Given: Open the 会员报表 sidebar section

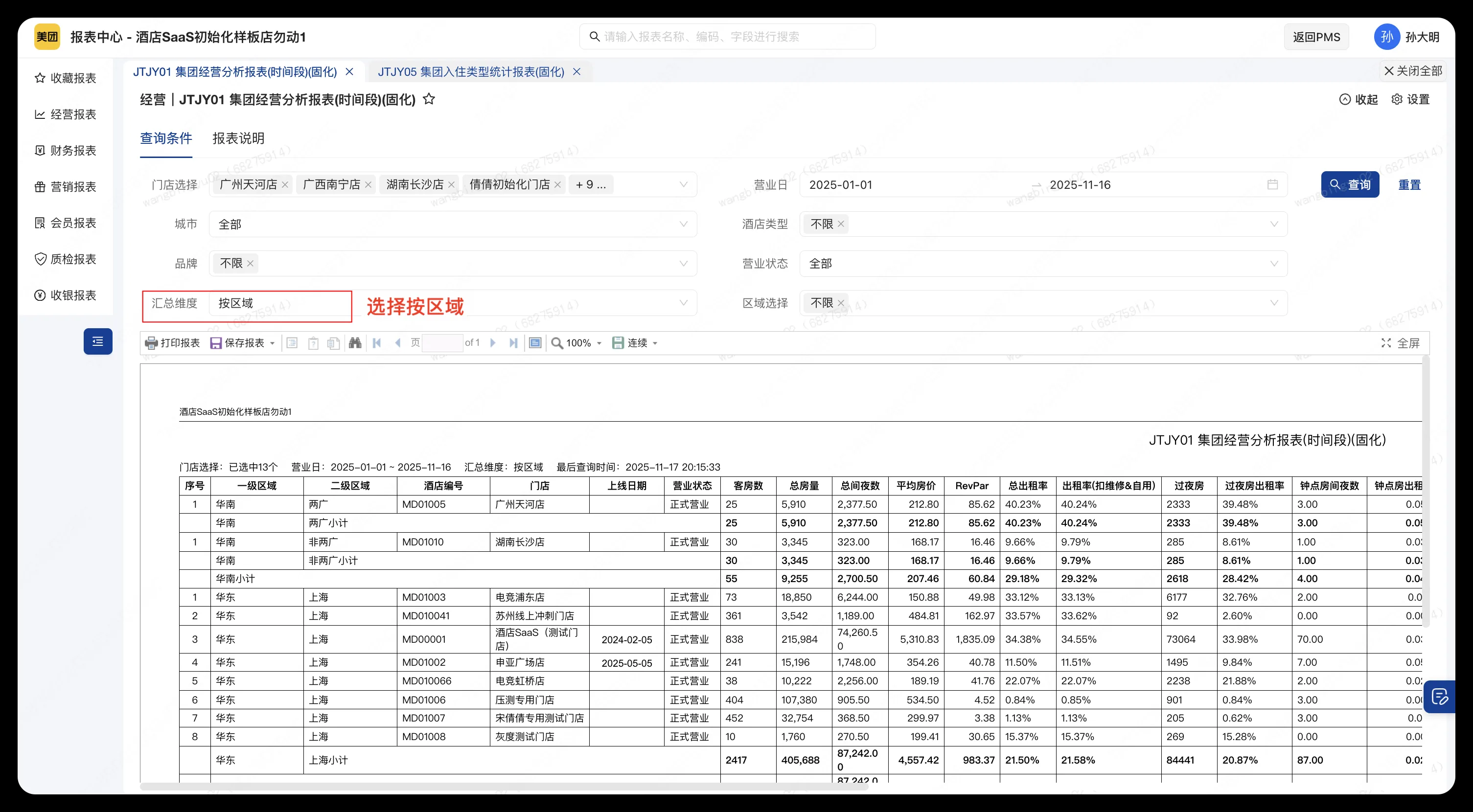Looking at the screenshot, I should tap(66, 222).
